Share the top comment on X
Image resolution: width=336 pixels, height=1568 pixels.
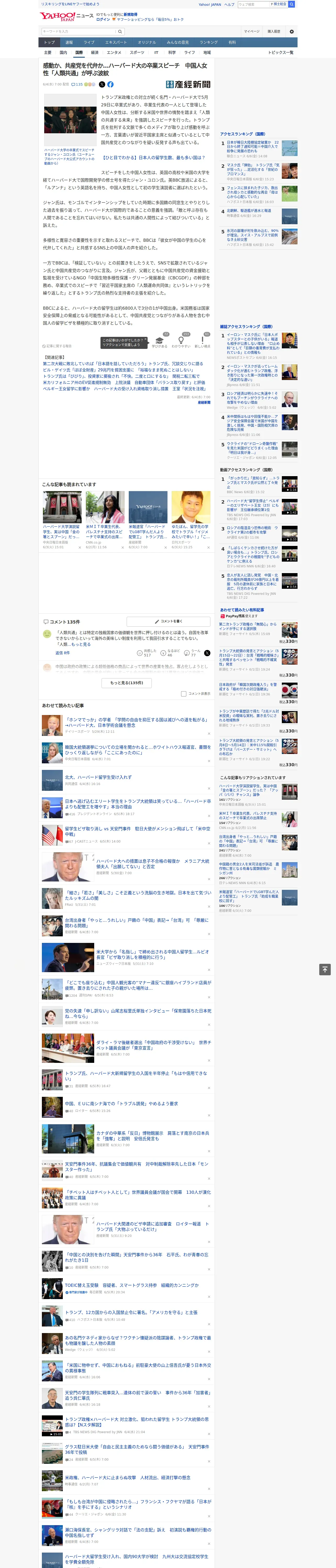coord(207,653)
